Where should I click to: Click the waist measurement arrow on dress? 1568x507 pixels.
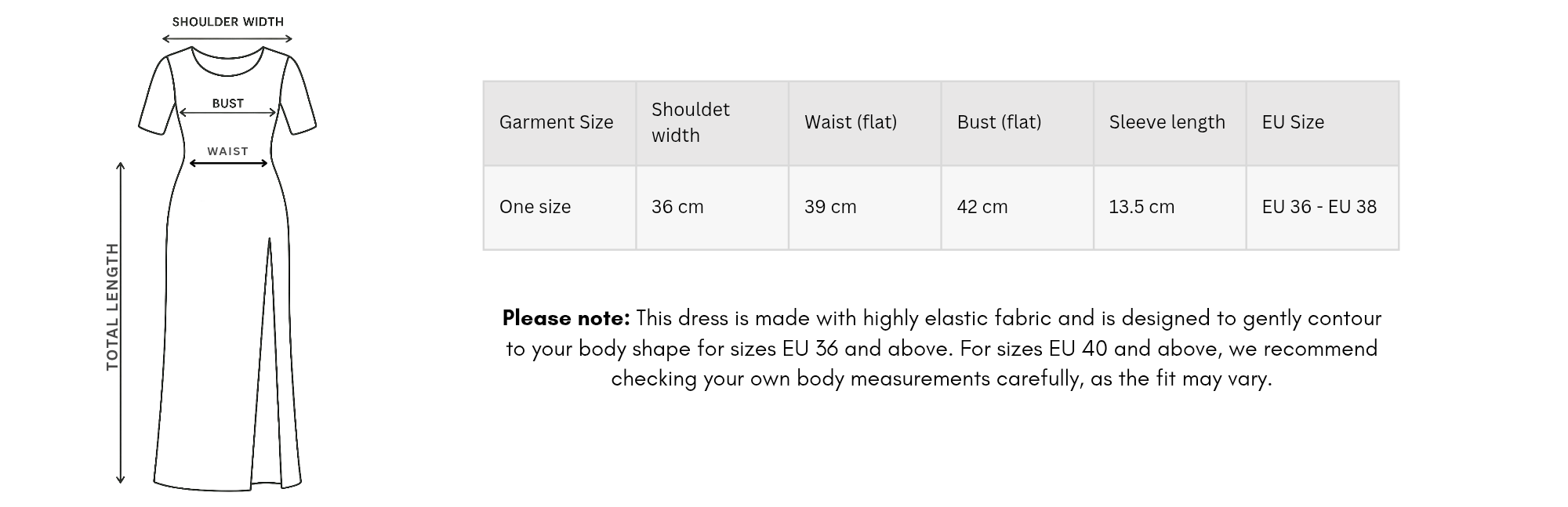click(x=228, y=163)
